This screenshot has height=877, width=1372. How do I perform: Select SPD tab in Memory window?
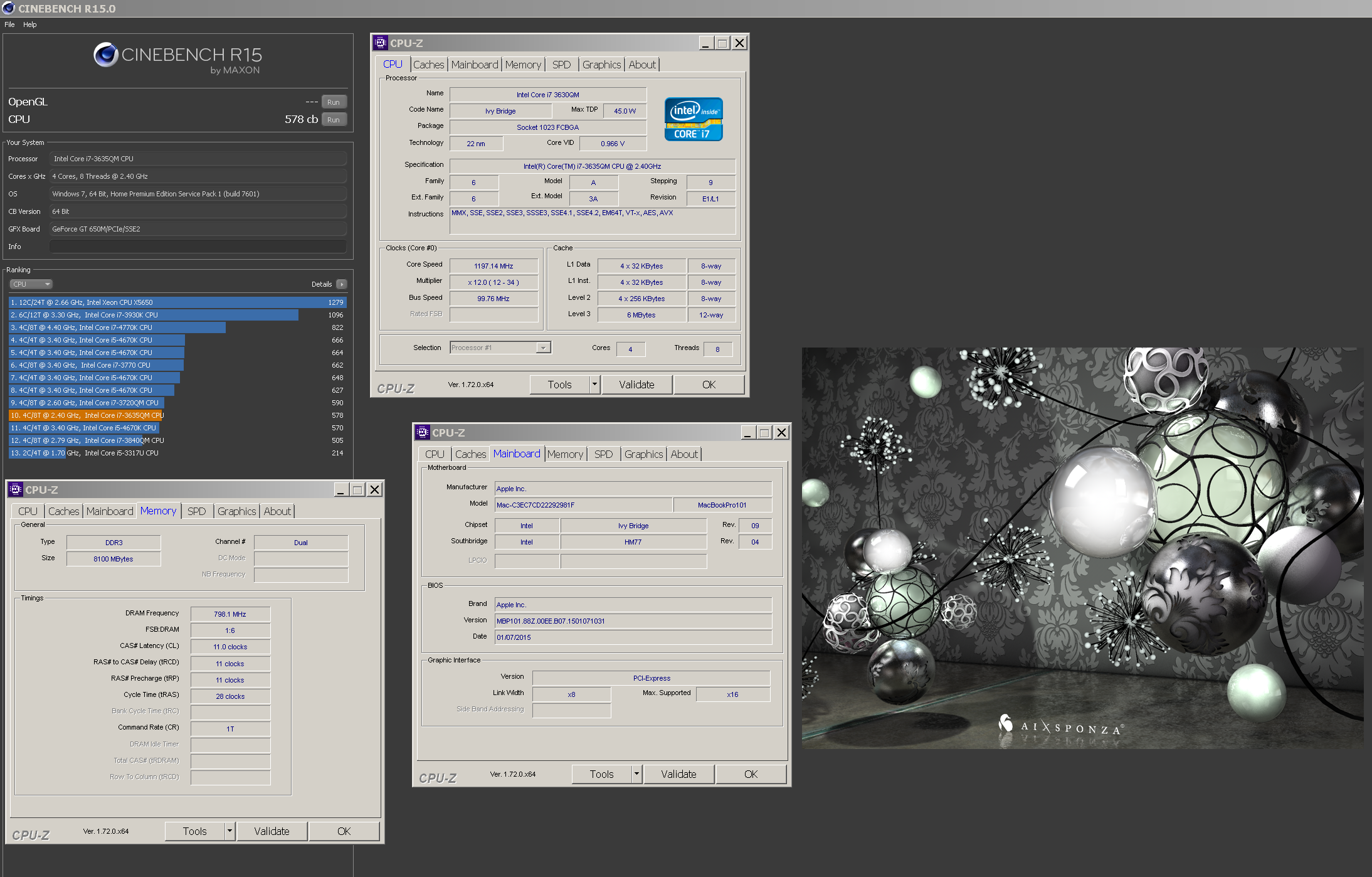pos(197,511)
